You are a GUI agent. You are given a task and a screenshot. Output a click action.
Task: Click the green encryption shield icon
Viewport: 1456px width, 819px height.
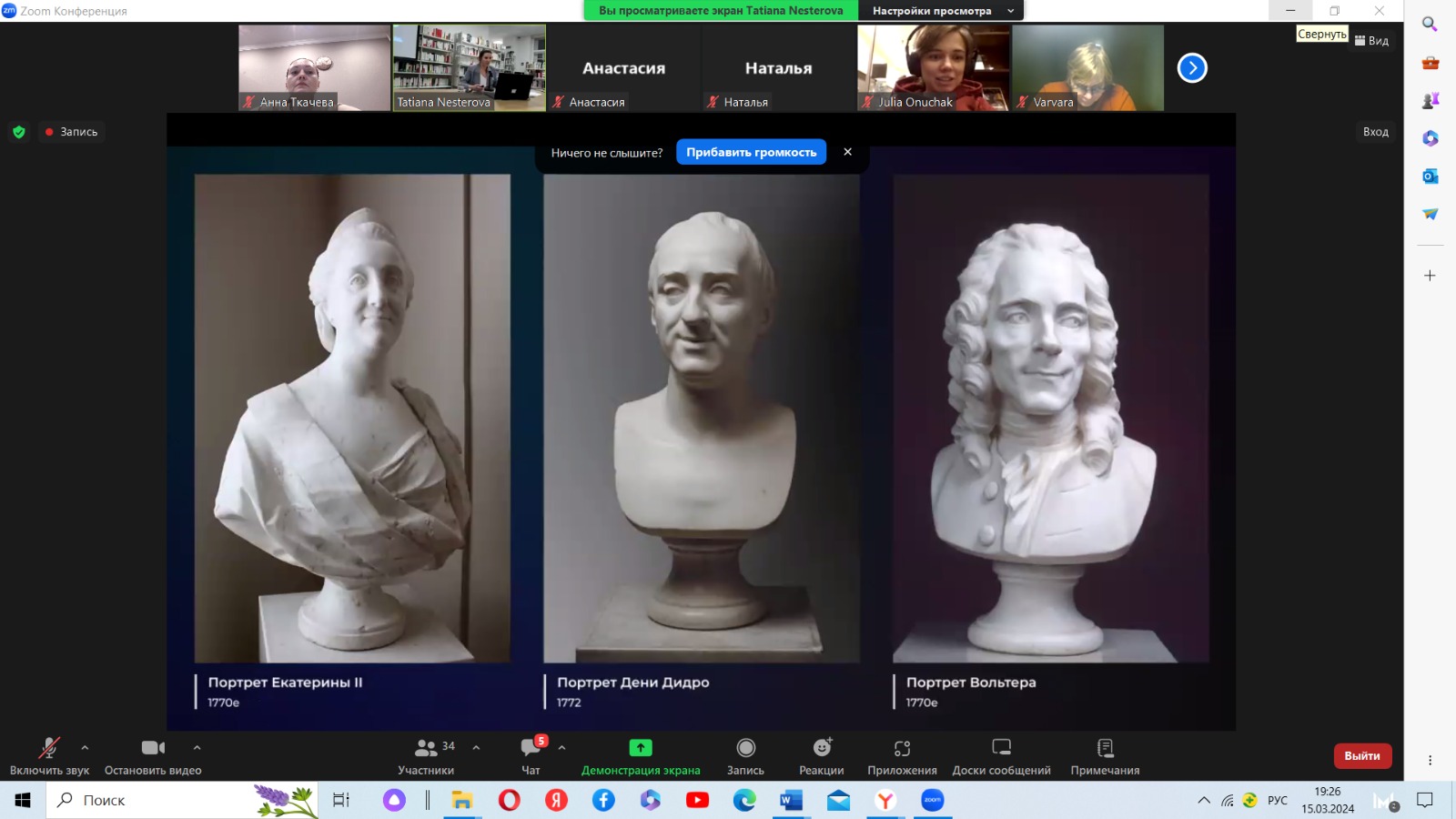pyautogui.click(x=19, y=132)
